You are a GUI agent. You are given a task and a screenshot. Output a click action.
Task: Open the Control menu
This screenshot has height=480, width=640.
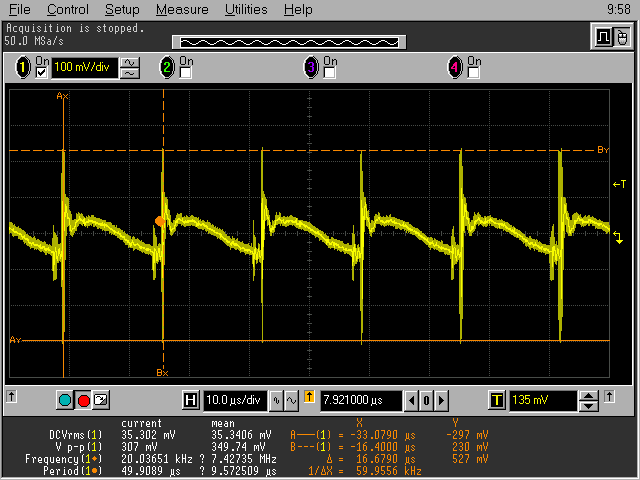67,9
